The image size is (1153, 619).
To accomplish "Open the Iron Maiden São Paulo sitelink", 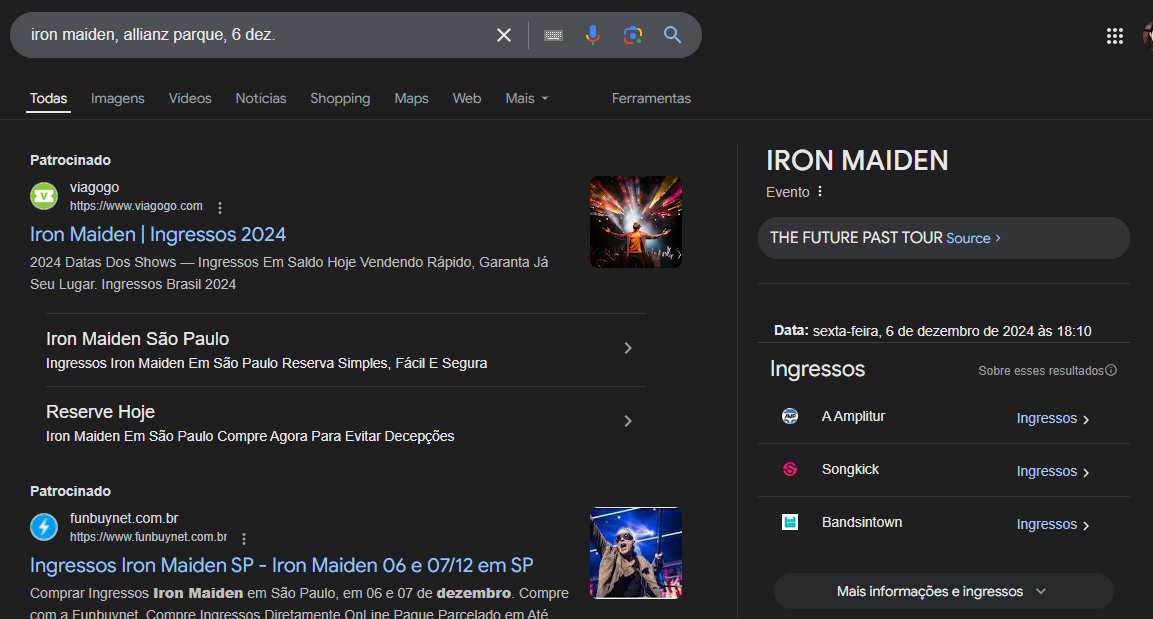I will 138,339.
